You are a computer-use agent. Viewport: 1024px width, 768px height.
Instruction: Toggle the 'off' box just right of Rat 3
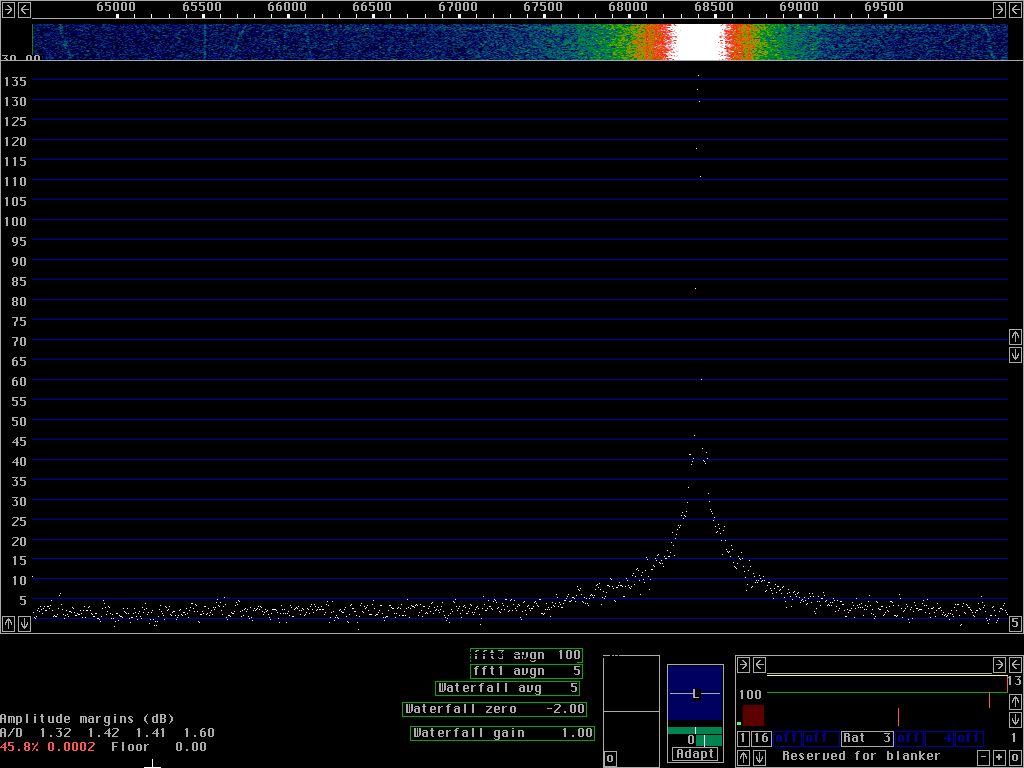pos(909,739)
